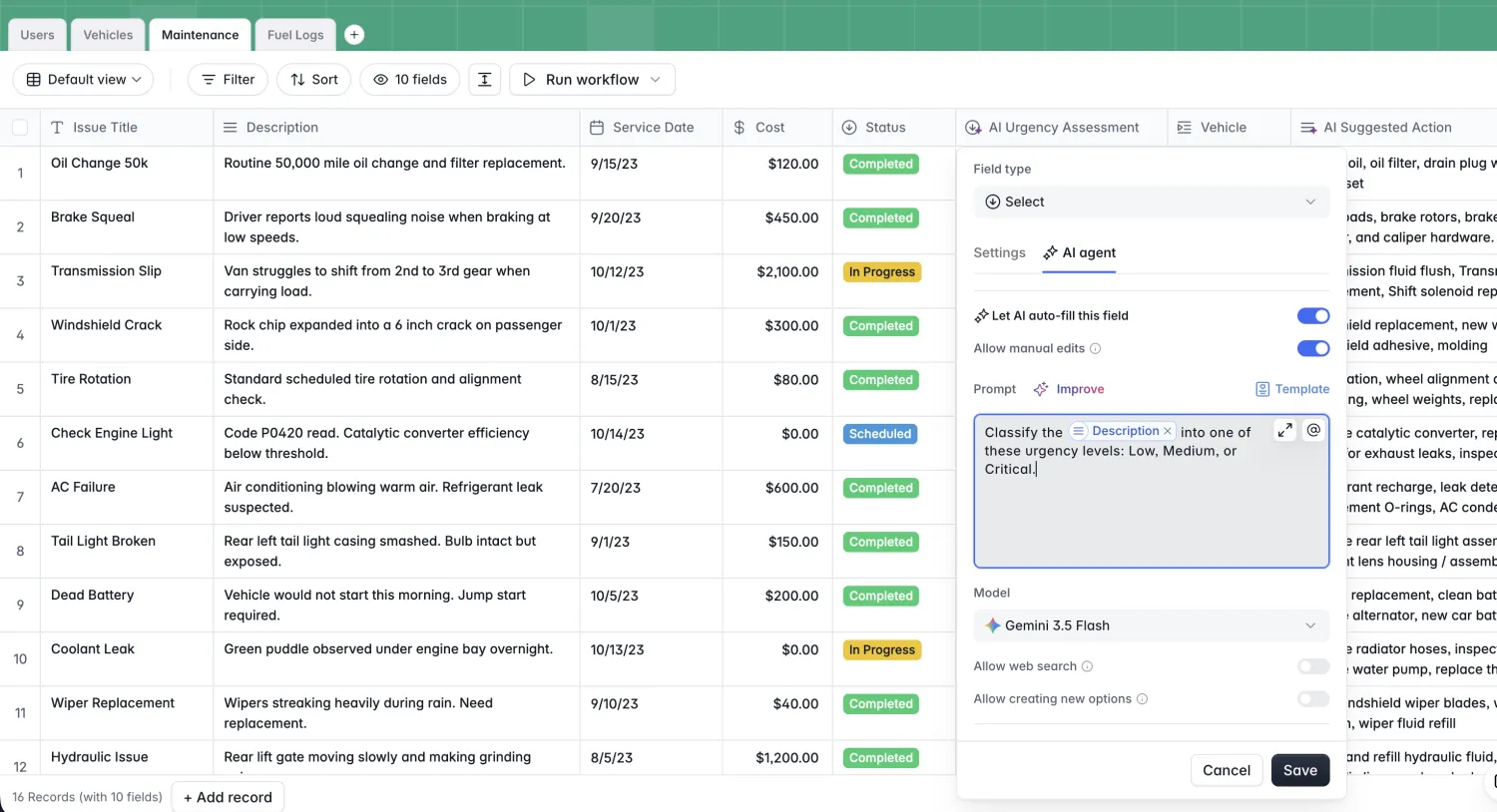This screenshot has height=812, width=1497.
Task: Cancel the field editing panel
Action: pyautogui.click(x=1227, y=770)
